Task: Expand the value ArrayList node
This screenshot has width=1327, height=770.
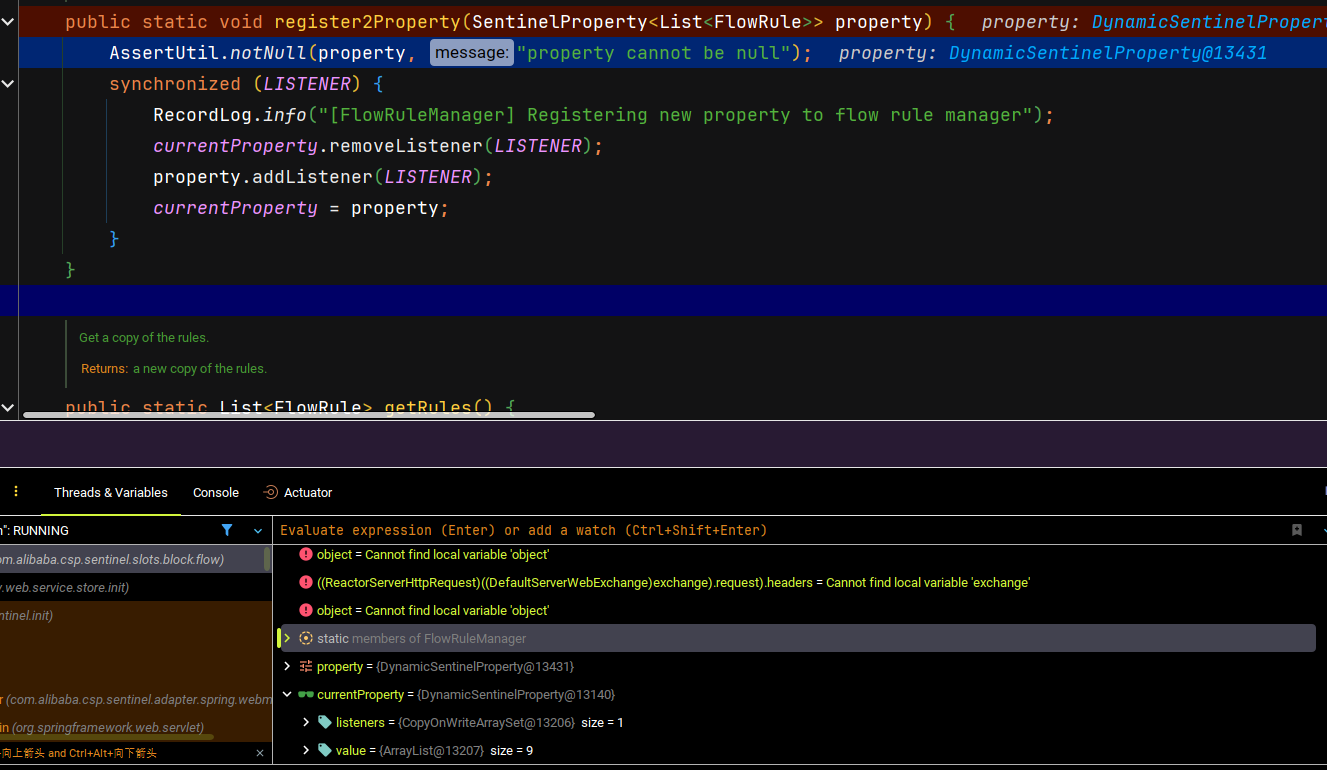Action: point(306,750)
